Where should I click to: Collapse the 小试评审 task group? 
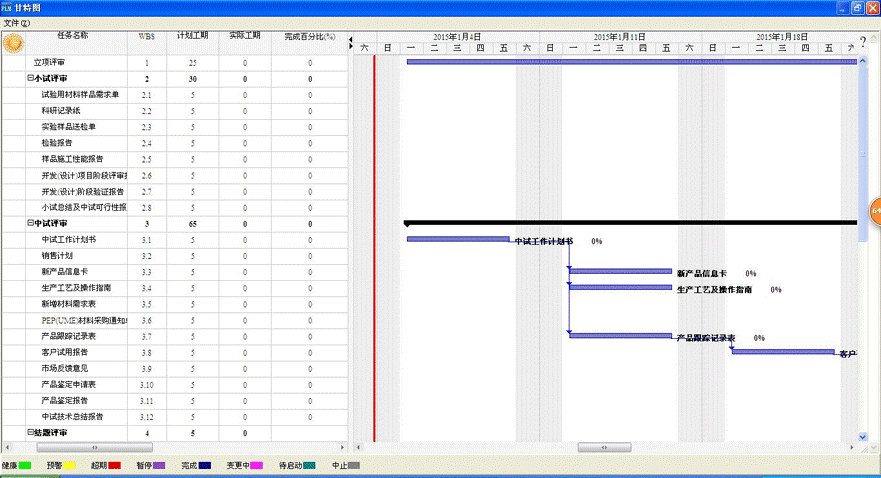click(x=30, y=78)
